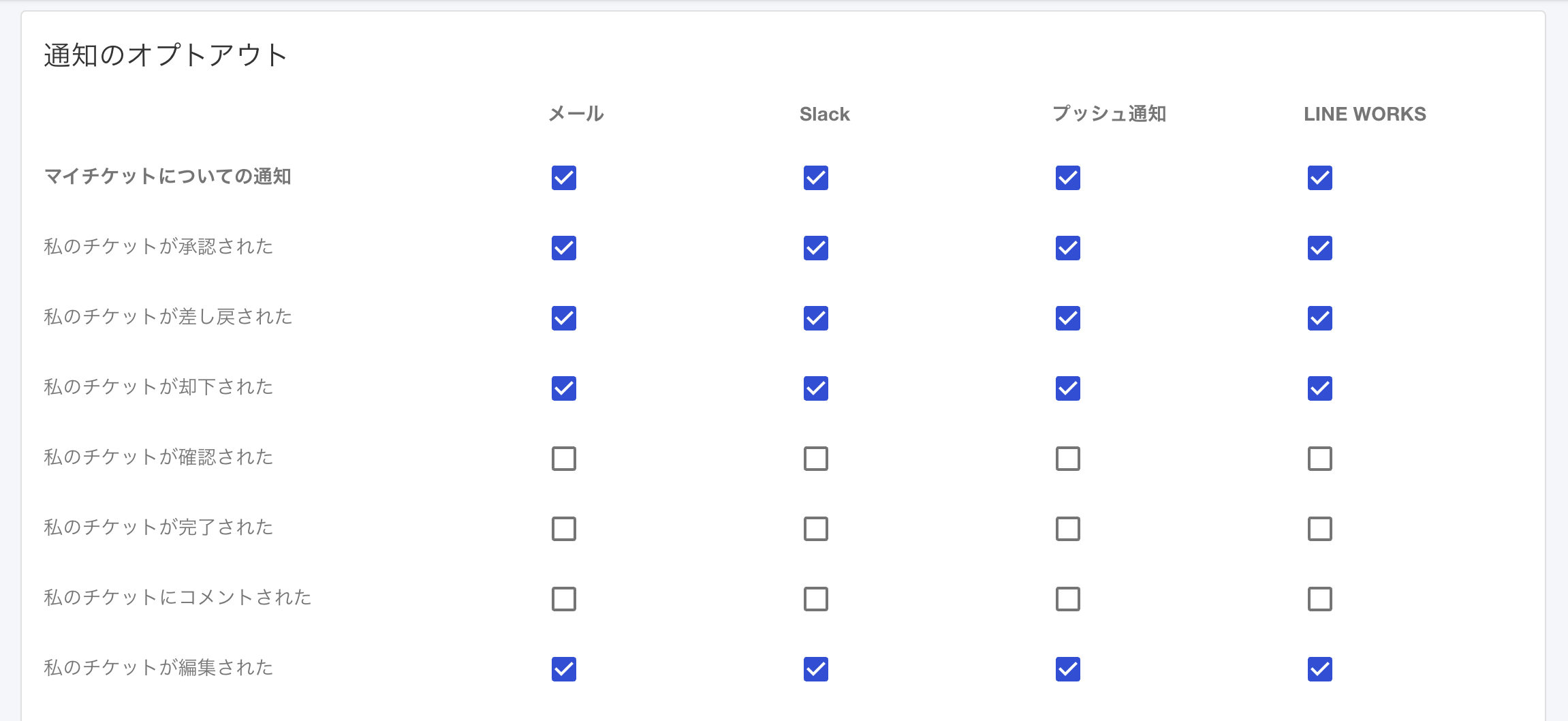The height and width of the screenshot is (721, 1568).
Task: Check Slack for 私のチケットにコメントされた
Action: click(816, 599)
